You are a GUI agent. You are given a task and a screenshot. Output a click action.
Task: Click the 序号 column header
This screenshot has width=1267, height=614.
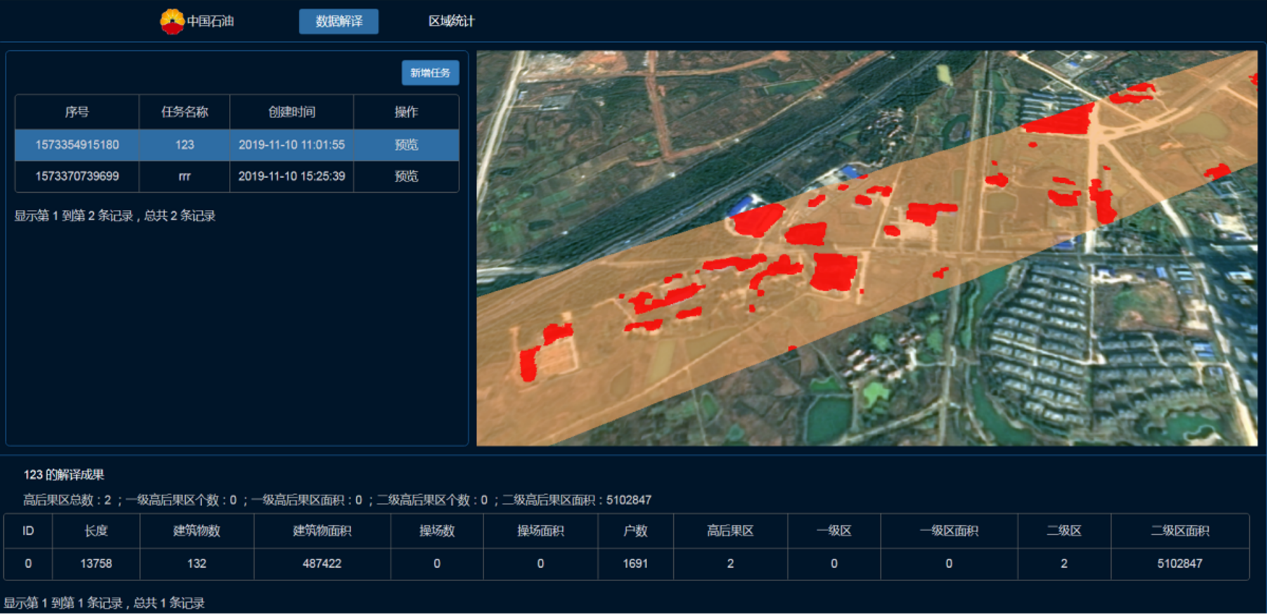point(77,112)
